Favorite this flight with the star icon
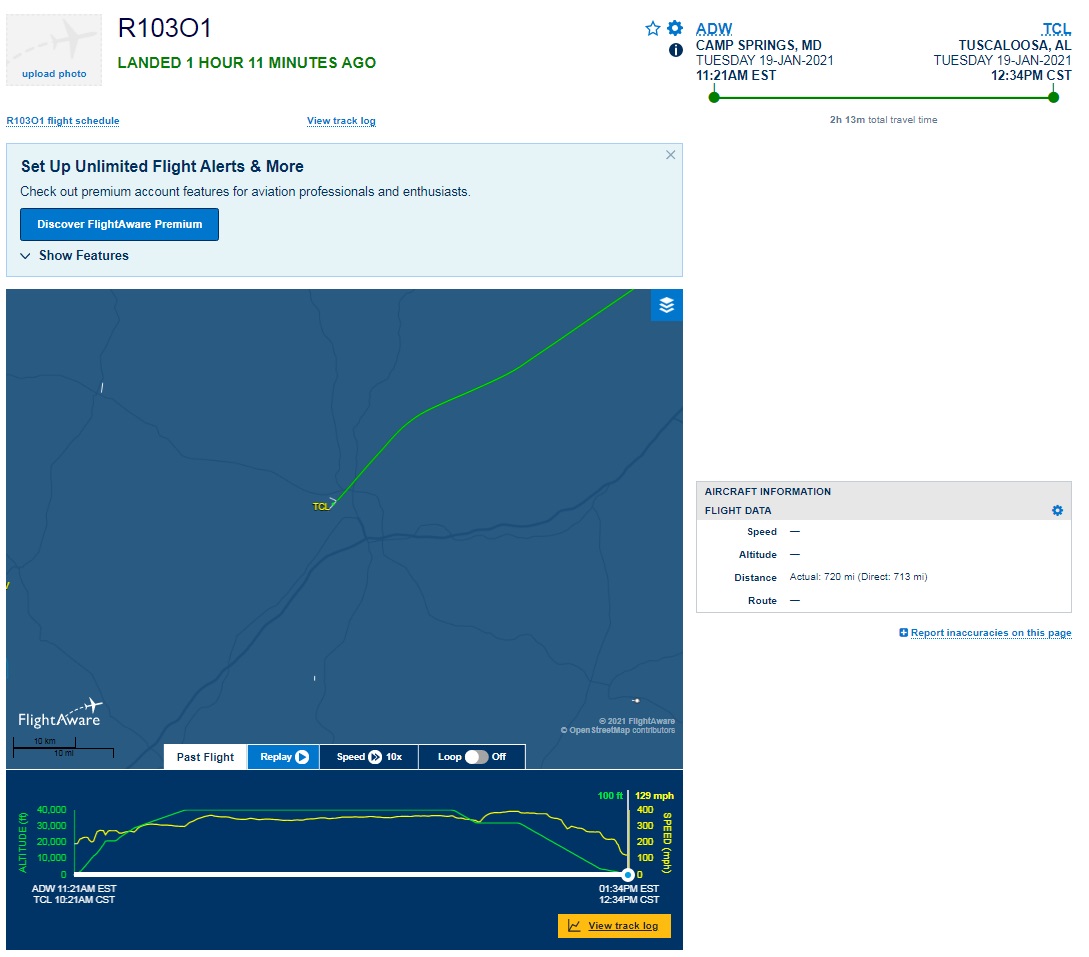This screenshot has width=1089, height=957. point(652,28)
